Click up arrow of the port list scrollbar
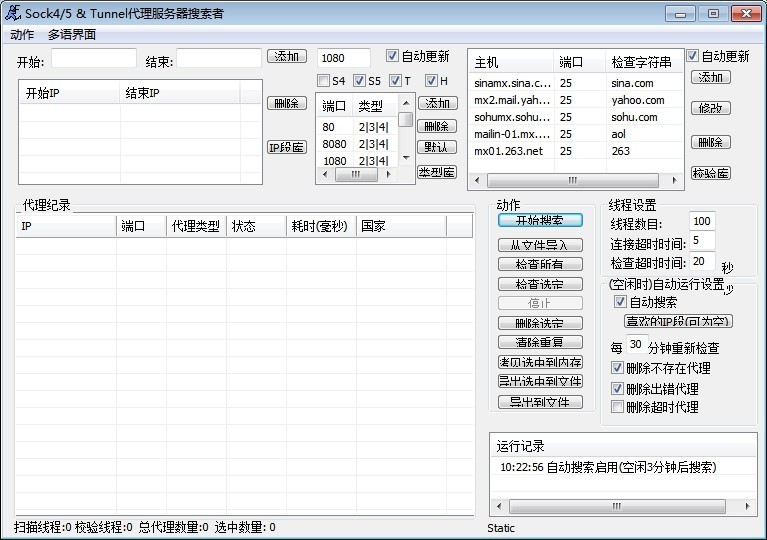The image size is (767, 540). coord(406,102)
